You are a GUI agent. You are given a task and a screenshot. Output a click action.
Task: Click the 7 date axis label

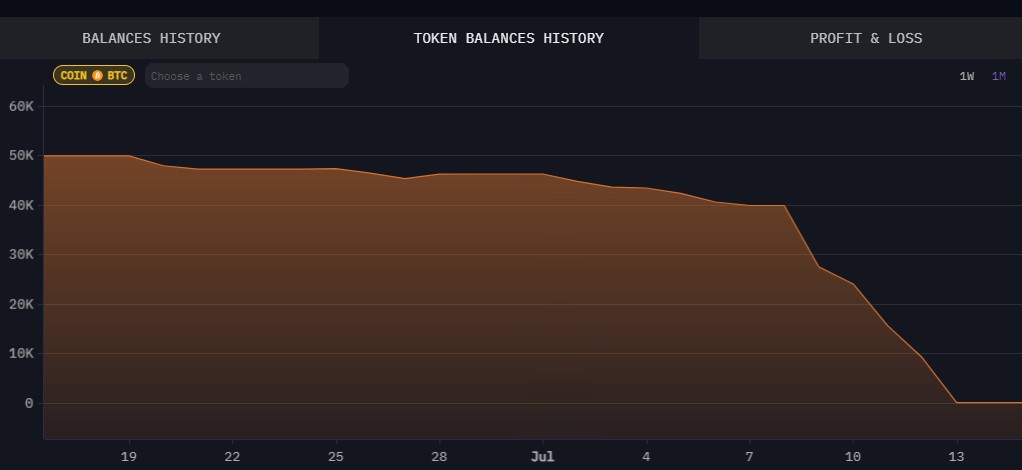750,456
